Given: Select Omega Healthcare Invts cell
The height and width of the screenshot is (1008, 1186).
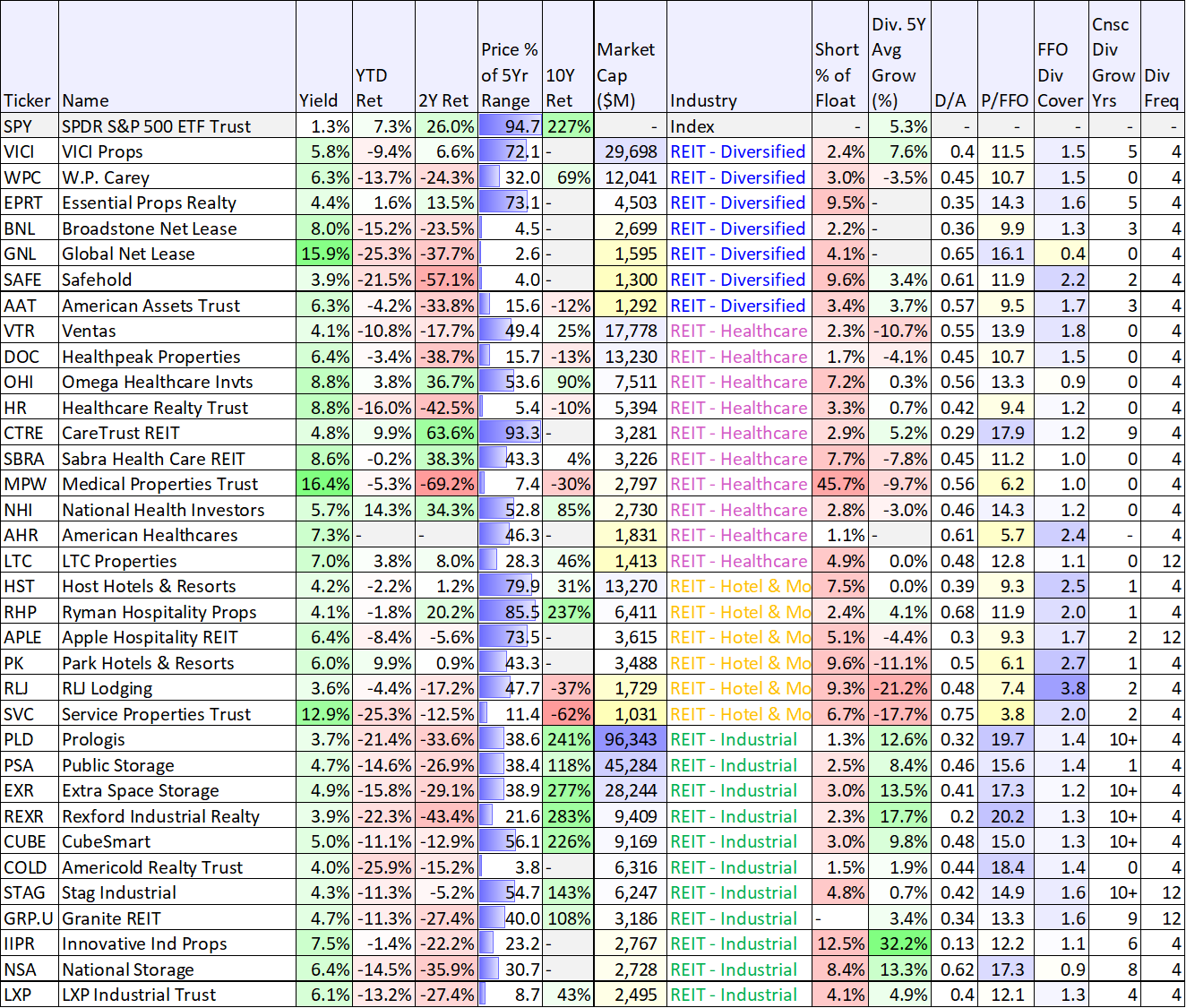Looking at the screenshot, I should pos(177,382).
